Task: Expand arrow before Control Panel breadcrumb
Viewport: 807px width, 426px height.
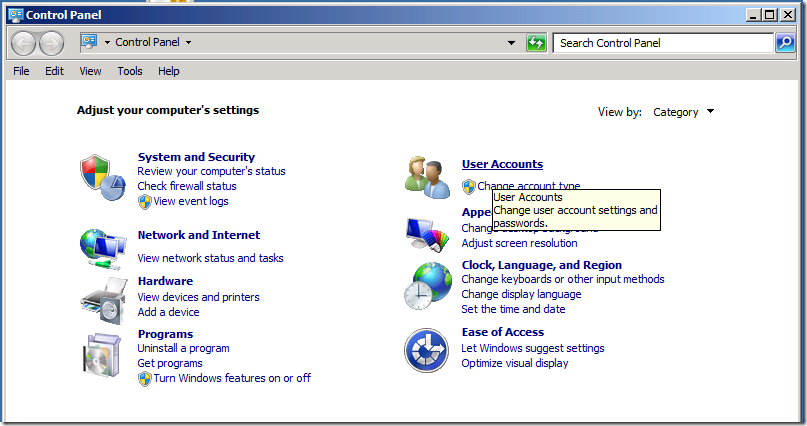Action: click(x=107, y=42)
